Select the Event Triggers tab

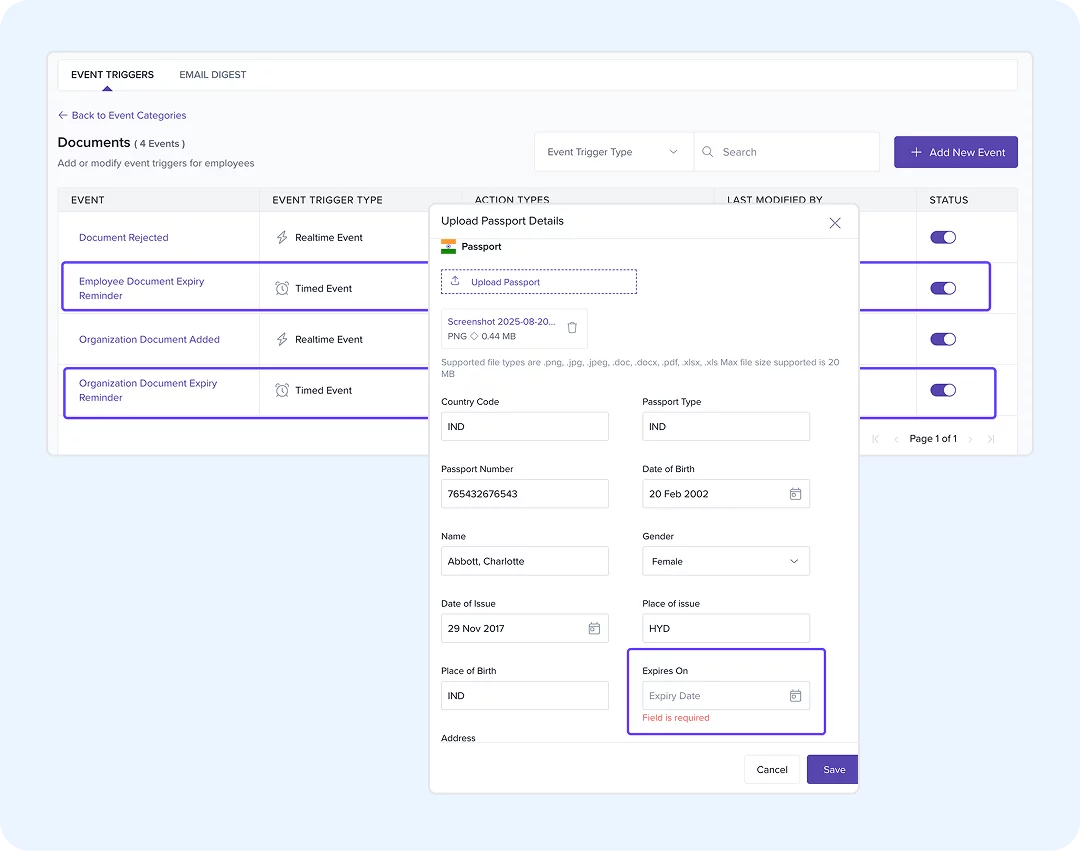click(x=112, y=74)
